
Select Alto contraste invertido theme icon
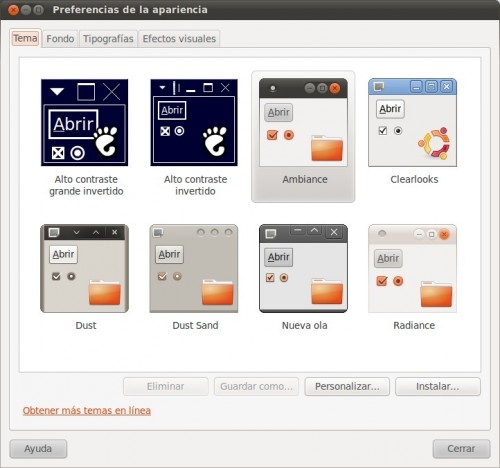click(194, 123)
